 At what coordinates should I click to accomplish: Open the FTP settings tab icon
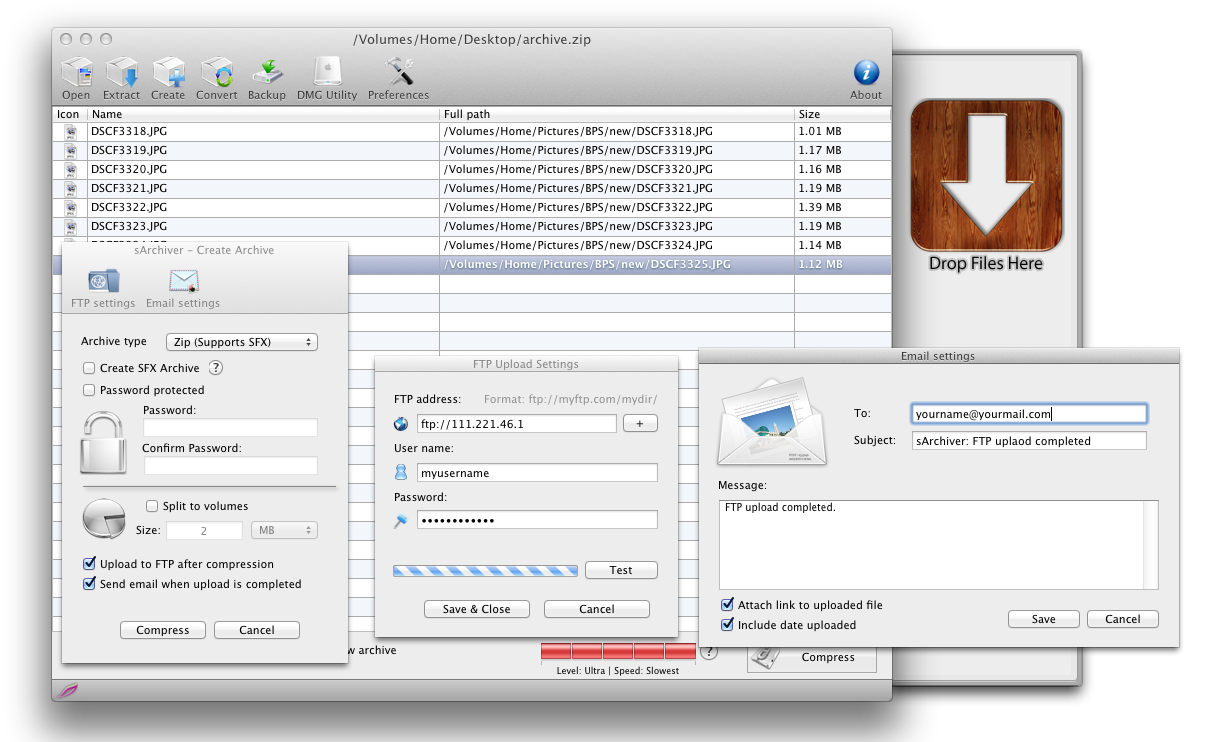(103, 281)
